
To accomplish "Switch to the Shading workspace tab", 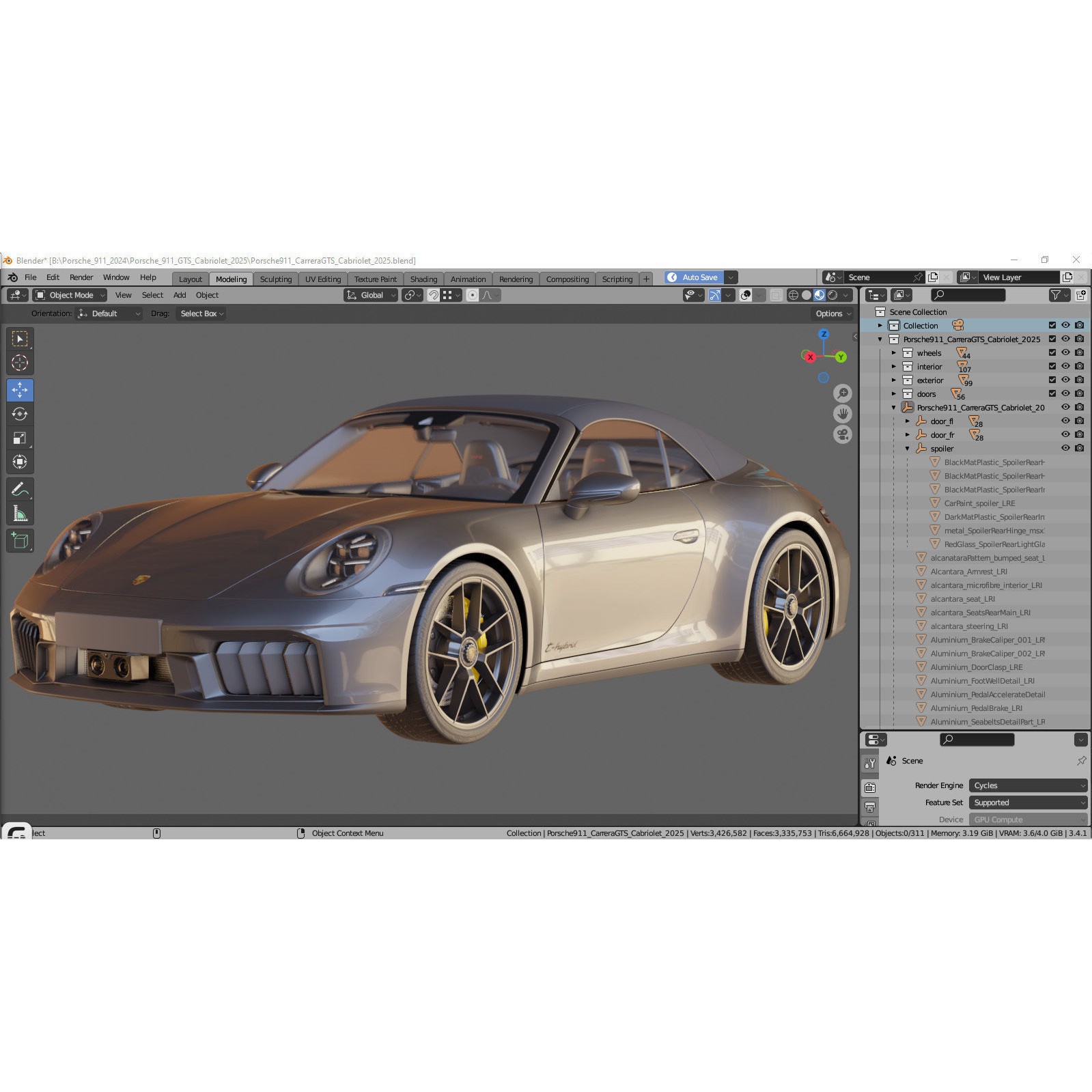I will [423, 279].
